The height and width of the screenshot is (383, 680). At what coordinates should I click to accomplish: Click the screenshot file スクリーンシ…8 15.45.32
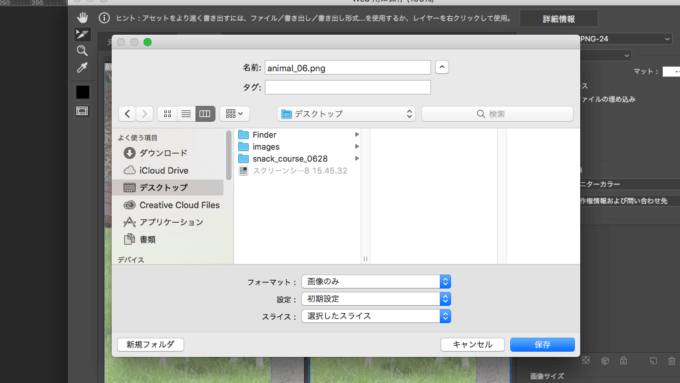pos(299,171)
